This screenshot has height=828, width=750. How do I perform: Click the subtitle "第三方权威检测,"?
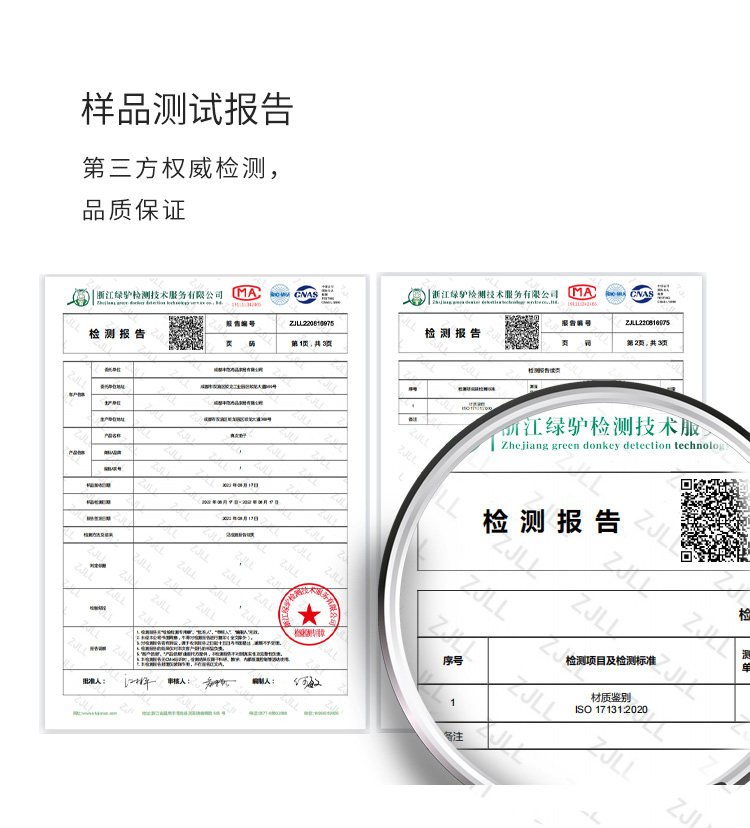181,168
